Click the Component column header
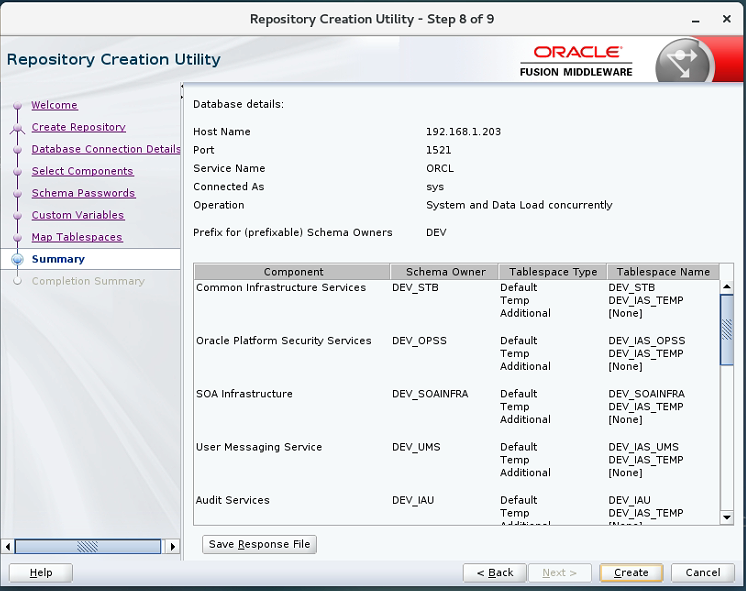 coord(293,272)
